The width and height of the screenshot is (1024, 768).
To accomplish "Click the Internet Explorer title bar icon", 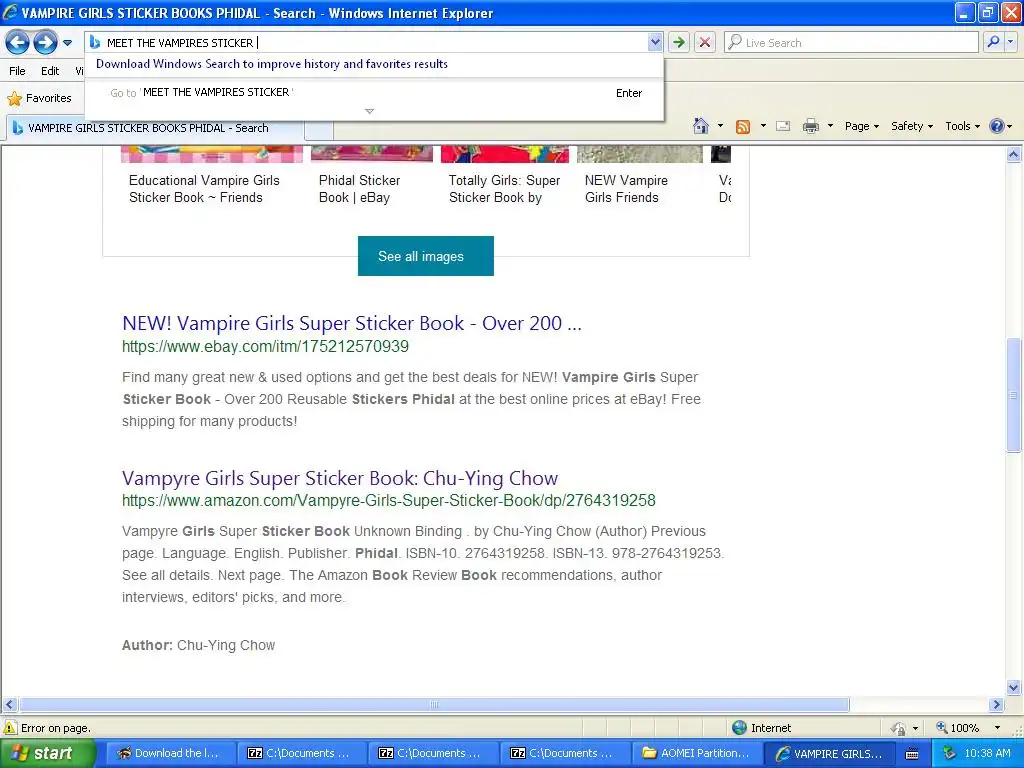I will 10,12.
